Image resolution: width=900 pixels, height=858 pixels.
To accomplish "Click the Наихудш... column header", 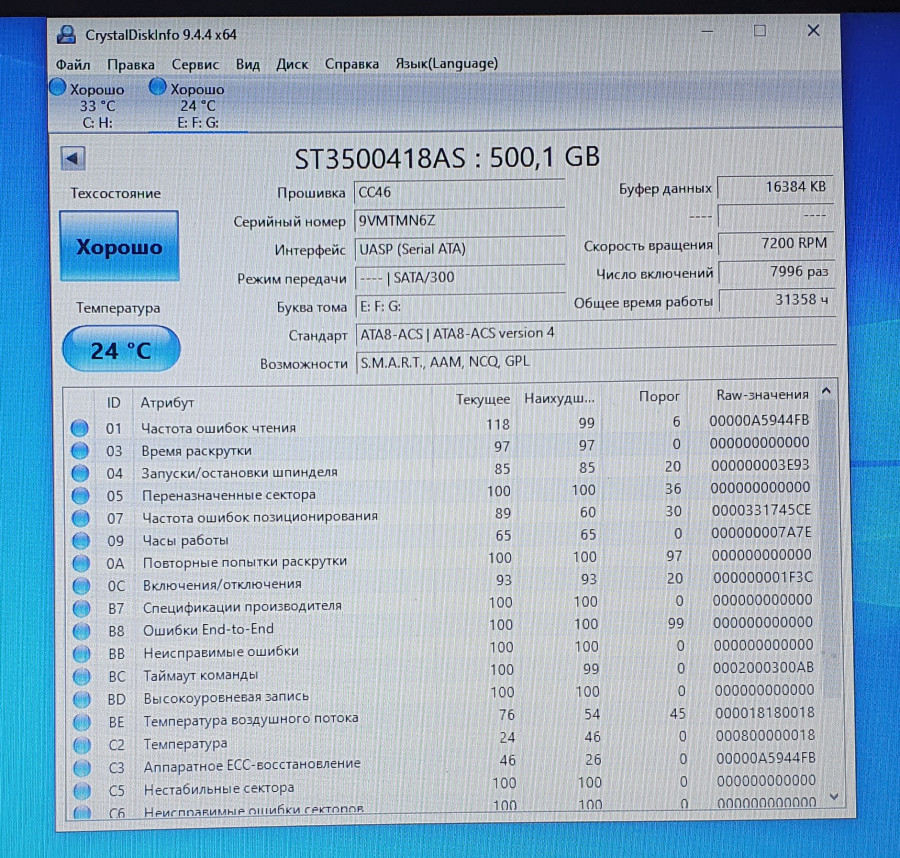I will click(x=559, y=398).
